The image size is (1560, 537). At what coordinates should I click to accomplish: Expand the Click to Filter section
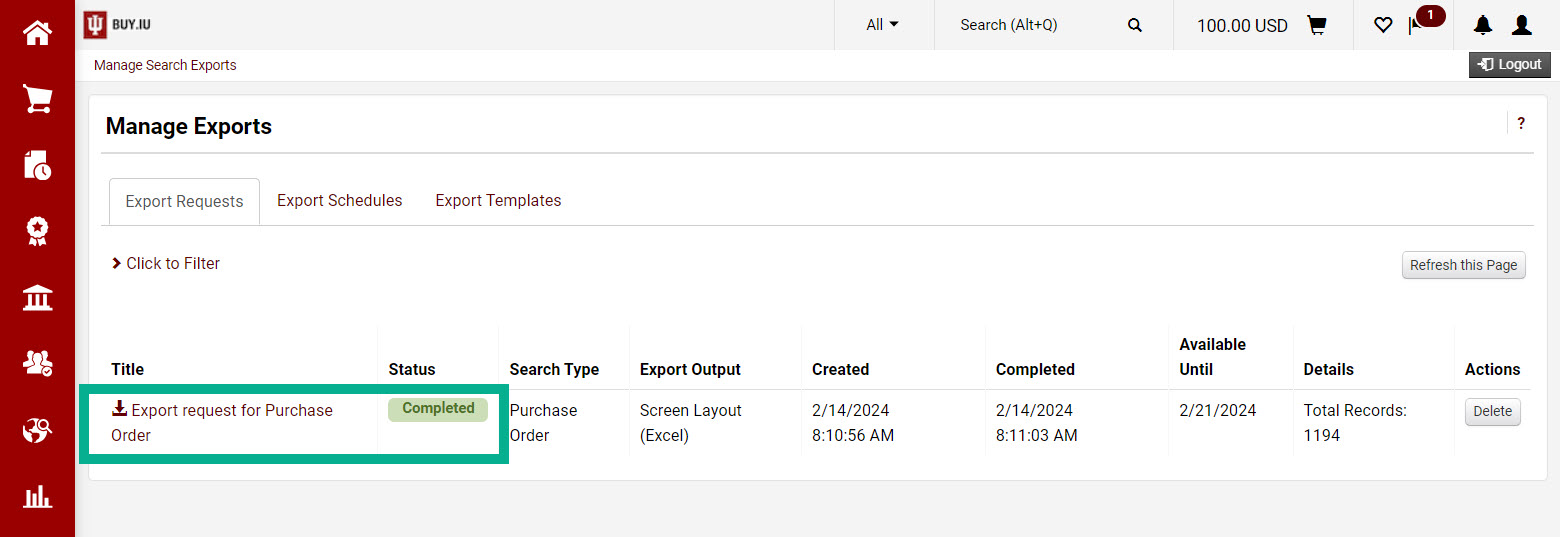tap(166, 263)
